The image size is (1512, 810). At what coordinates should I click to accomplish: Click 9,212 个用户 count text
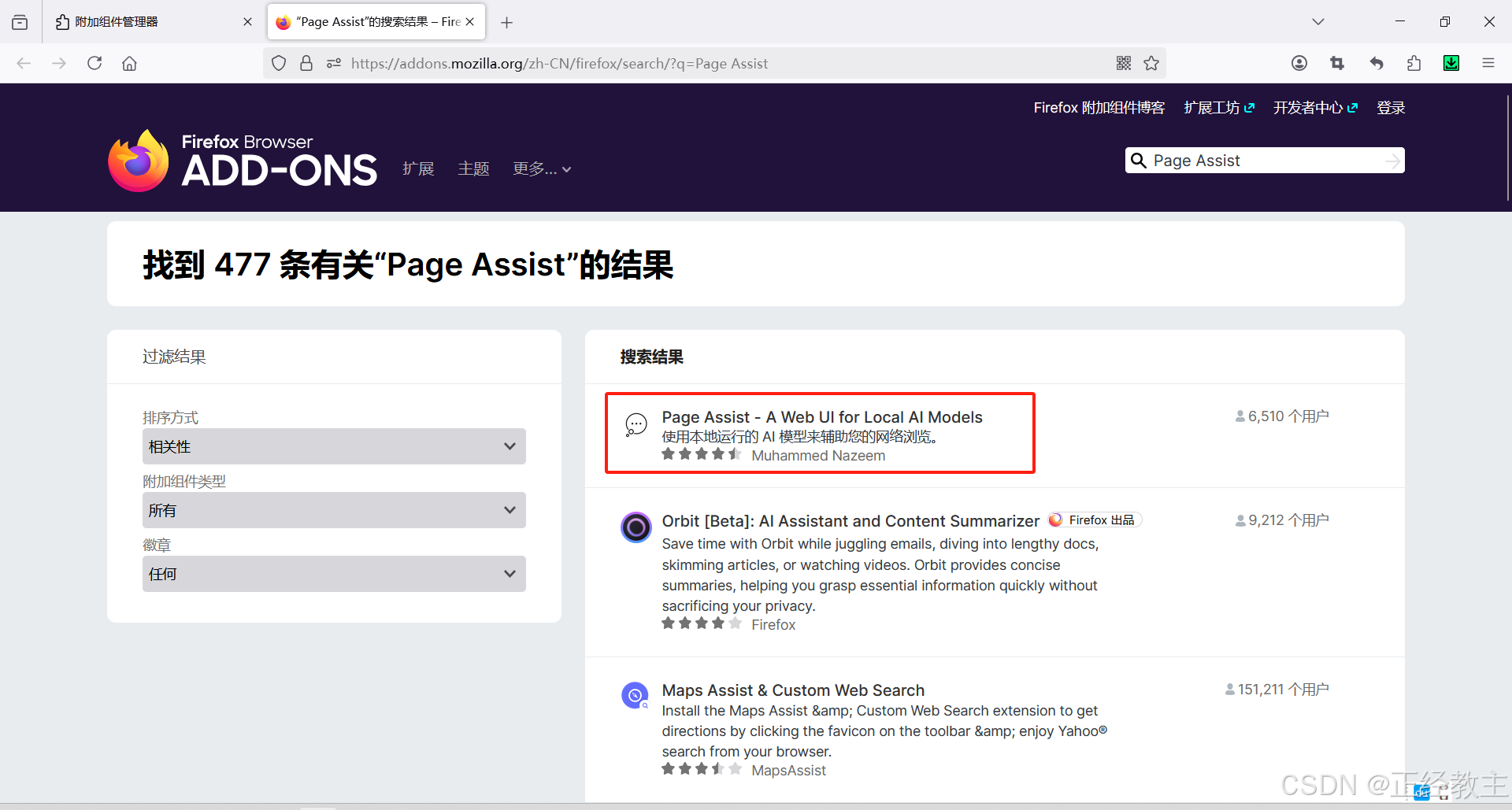point(1282,520)
